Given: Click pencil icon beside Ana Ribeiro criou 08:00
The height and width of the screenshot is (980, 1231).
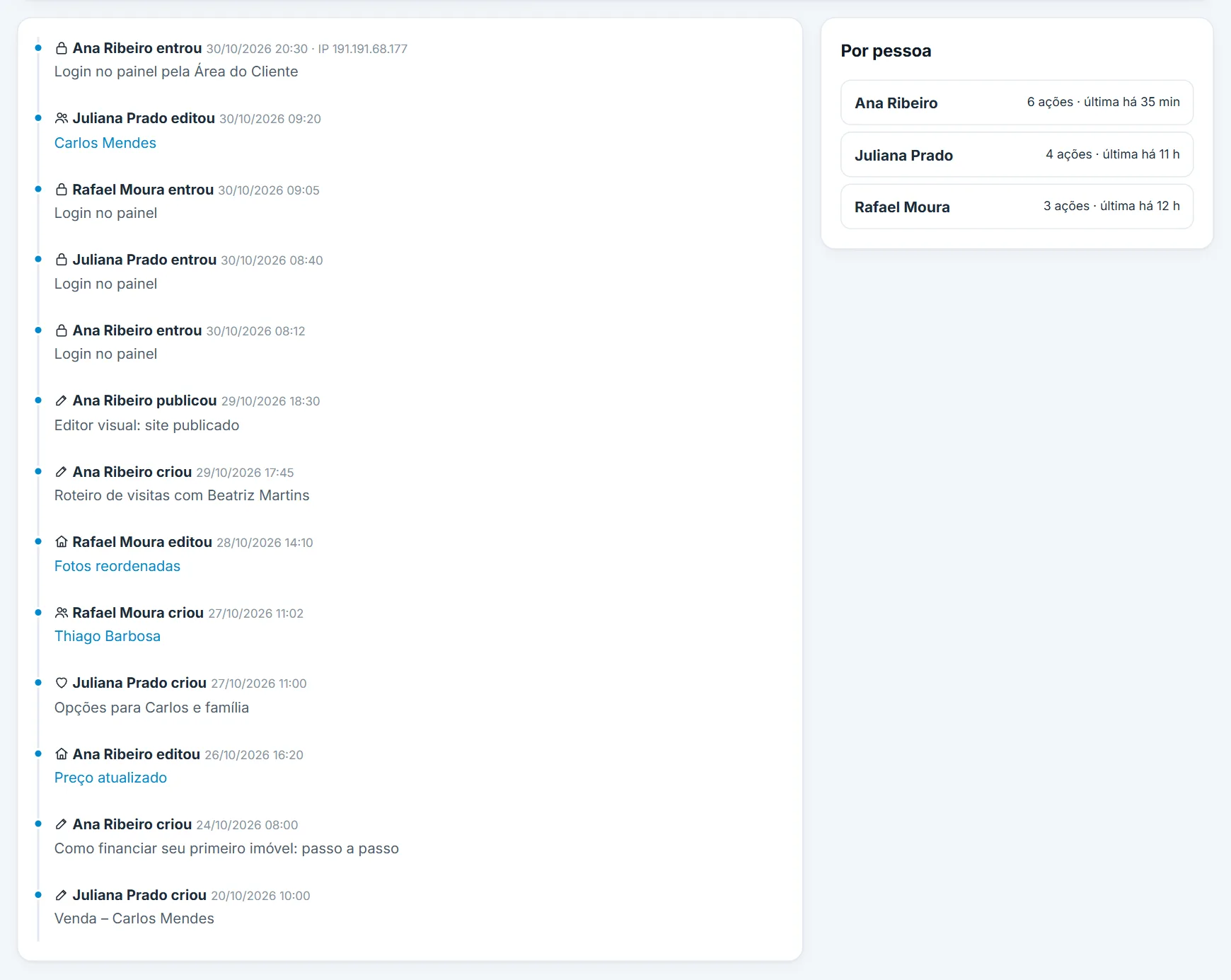Looking at the screenshot, I should pyautogui.click(x=62, y=824).
